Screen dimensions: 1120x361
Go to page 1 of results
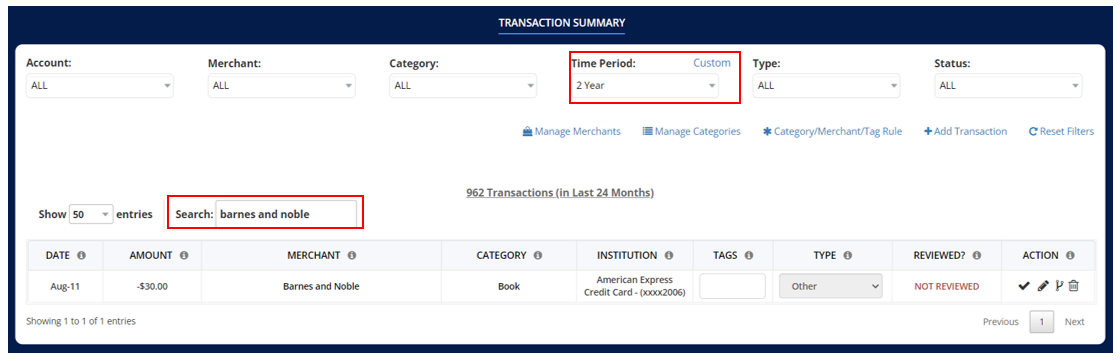1041,322
